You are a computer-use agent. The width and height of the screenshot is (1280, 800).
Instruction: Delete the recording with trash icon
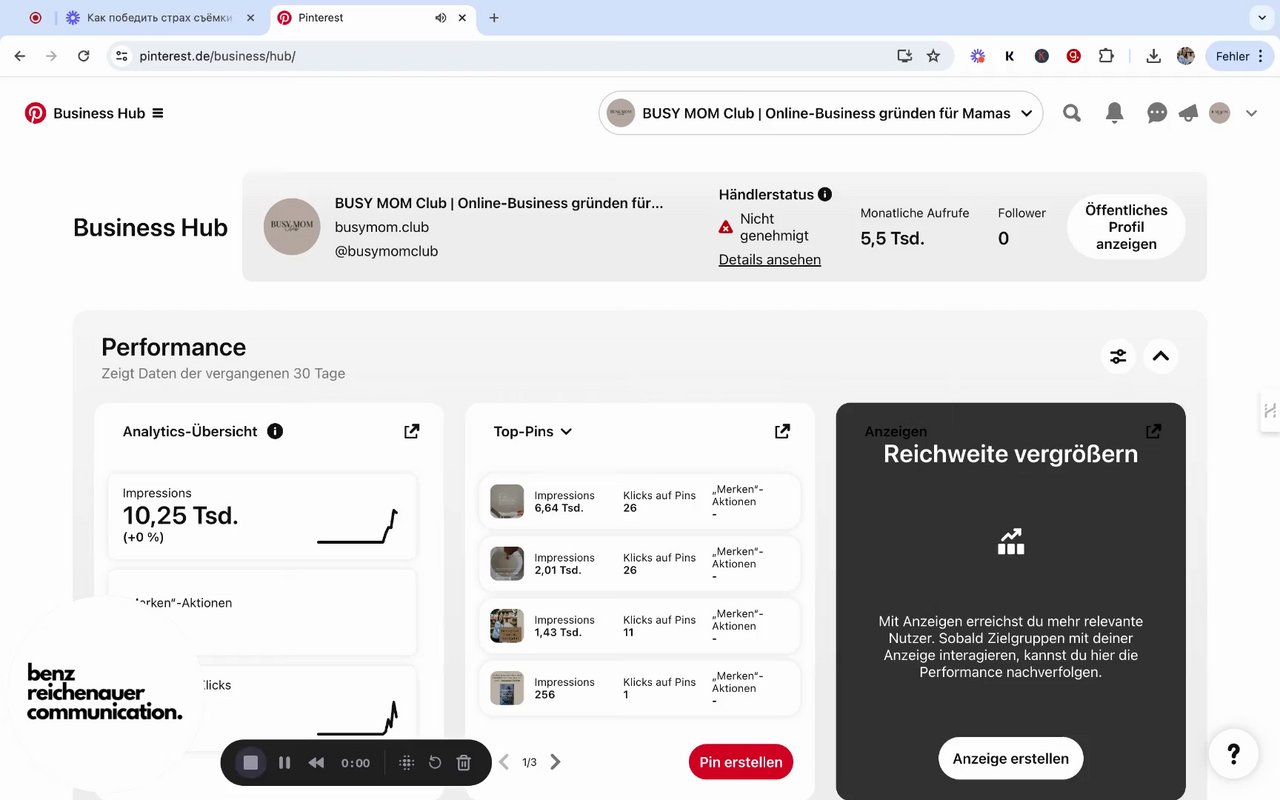click(x=464, y=762)
